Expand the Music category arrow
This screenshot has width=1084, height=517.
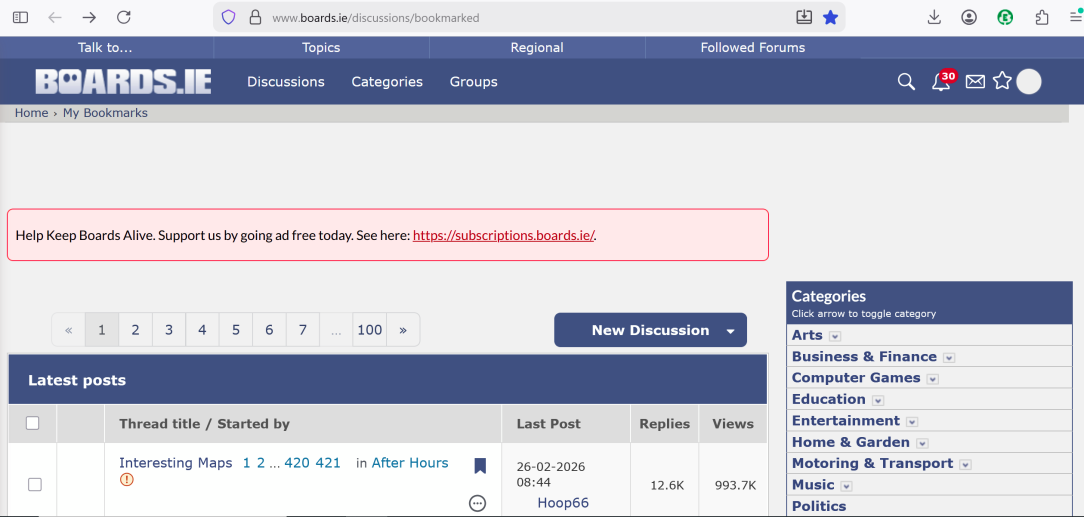(846, 486)
